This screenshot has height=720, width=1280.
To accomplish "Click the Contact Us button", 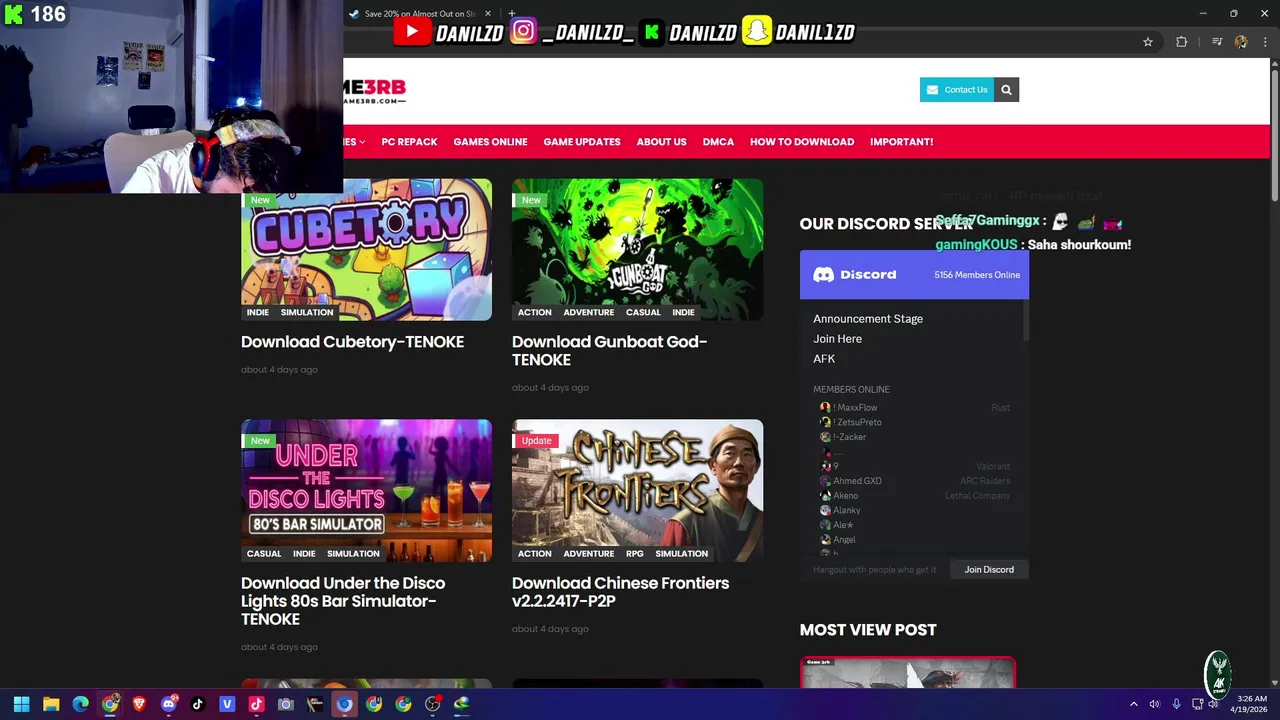I will coord(956,90).
